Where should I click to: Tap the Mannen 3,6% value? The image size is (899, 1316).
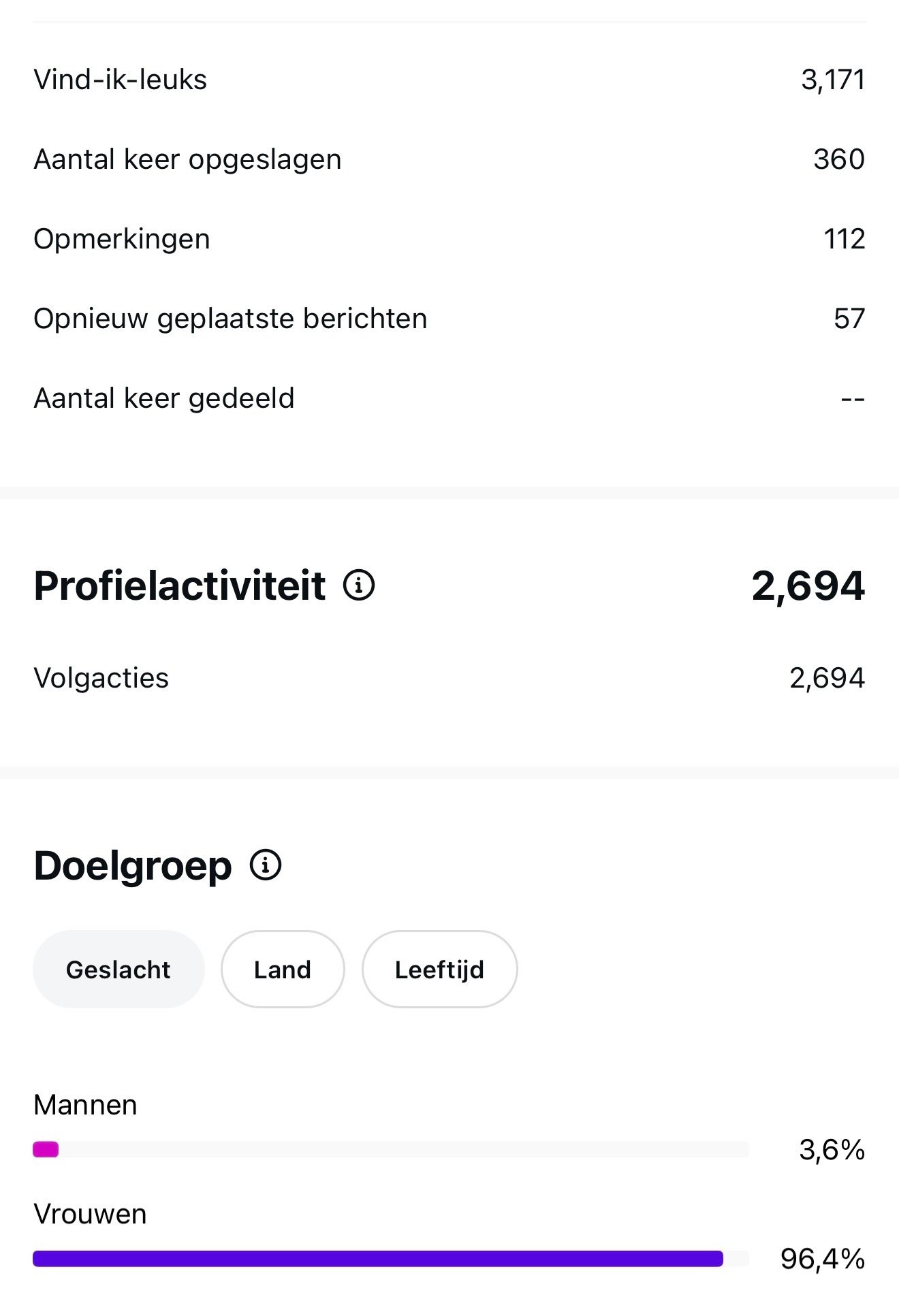coord(832,1150)
